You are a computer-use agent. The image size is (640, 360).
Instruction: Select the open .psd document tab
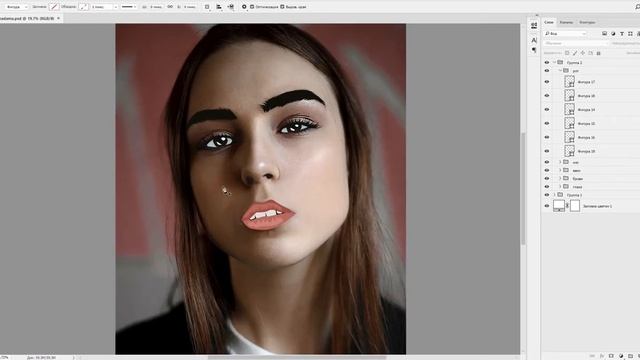click(x=27, y=18)
